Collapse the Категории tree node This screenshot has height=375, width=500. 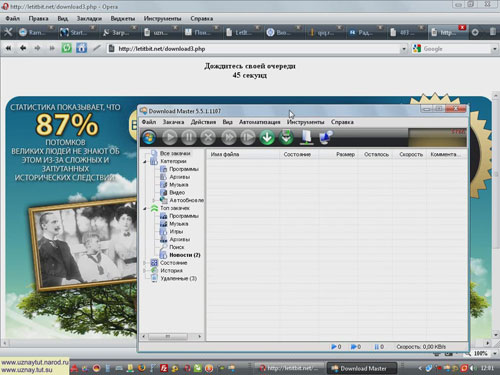click(145, 161)
